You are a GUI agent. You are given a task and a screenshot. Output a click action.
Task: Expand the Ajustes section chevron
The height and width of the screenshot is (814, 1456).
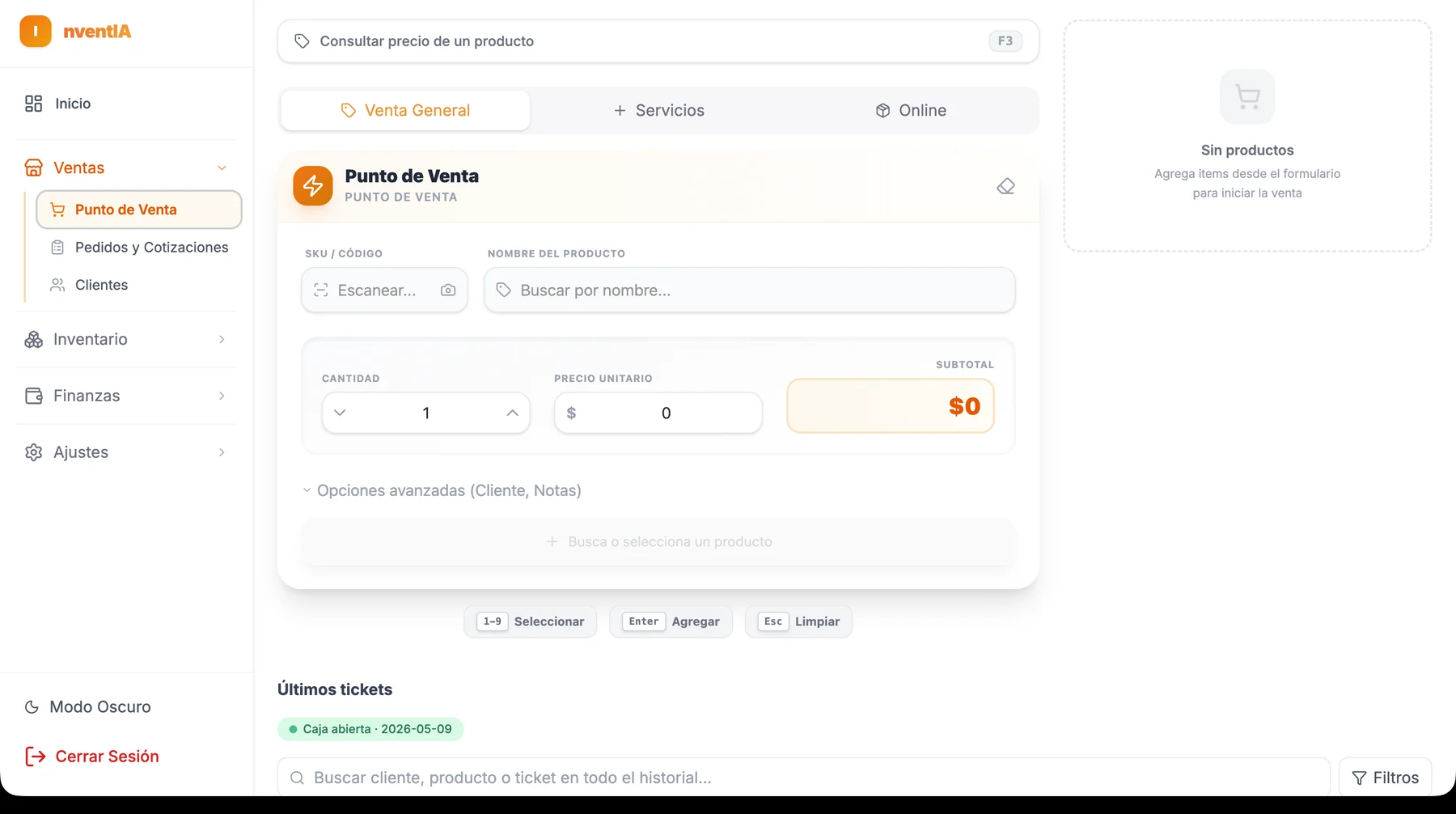[222, 453]
